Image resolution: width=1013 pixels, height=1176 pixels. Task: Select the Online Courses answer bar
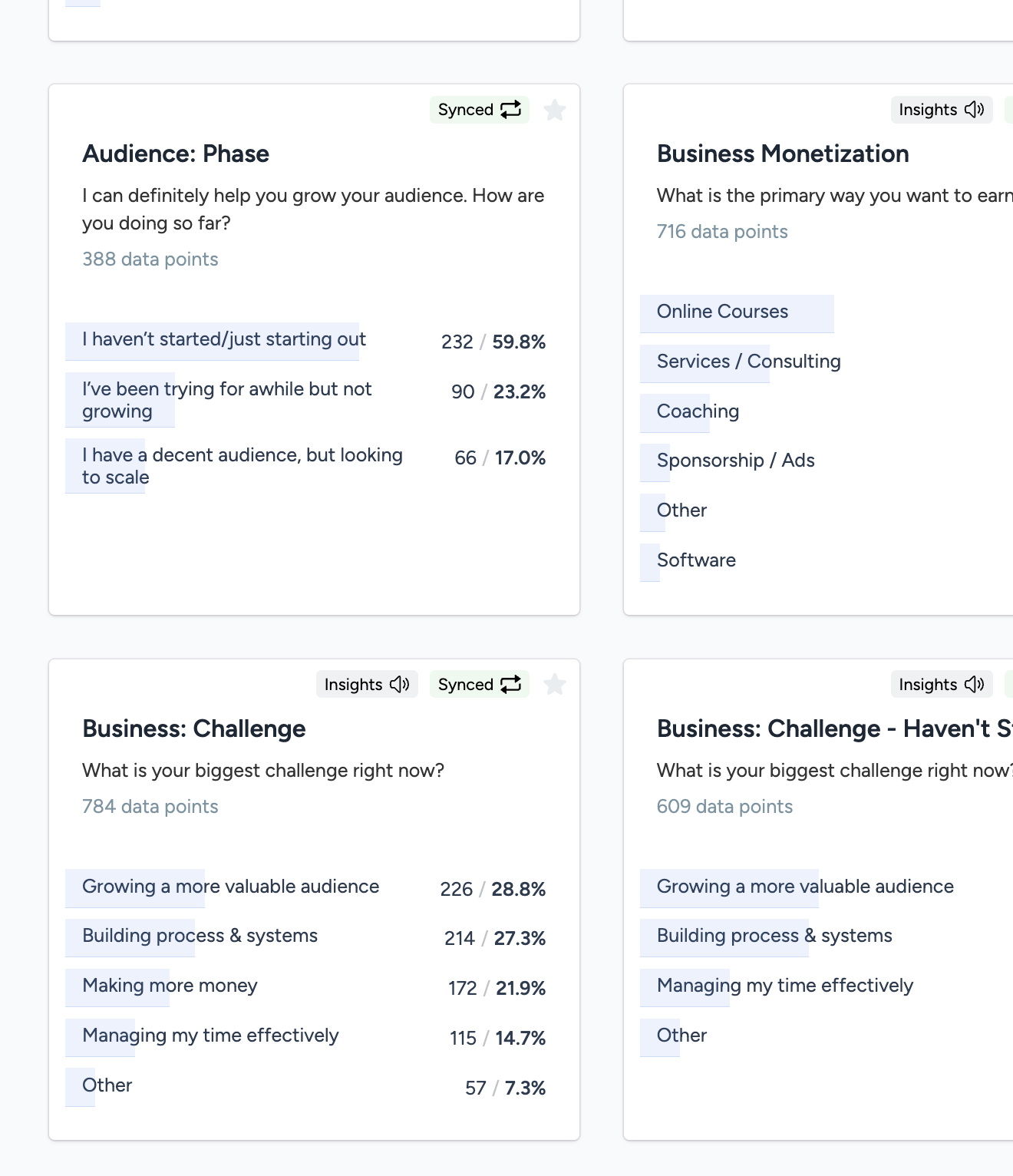coord(723,312)
